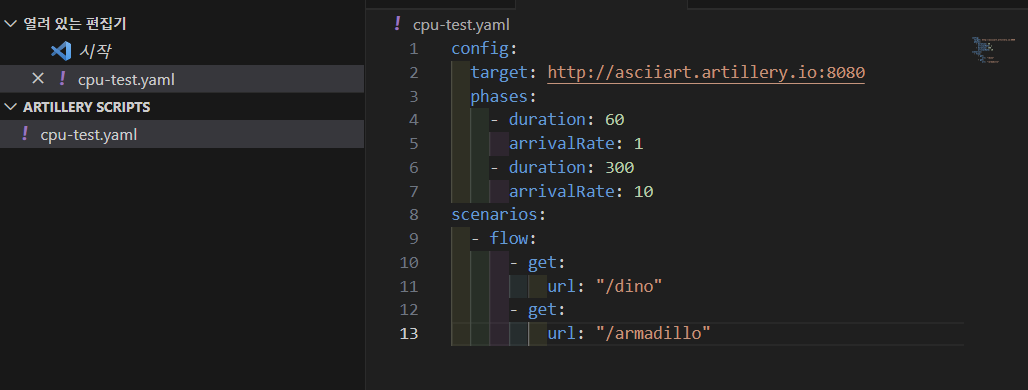Screen dimensions: 1028x390
Task: Click the url key on line 11
Action: click(x=561, y=286)
